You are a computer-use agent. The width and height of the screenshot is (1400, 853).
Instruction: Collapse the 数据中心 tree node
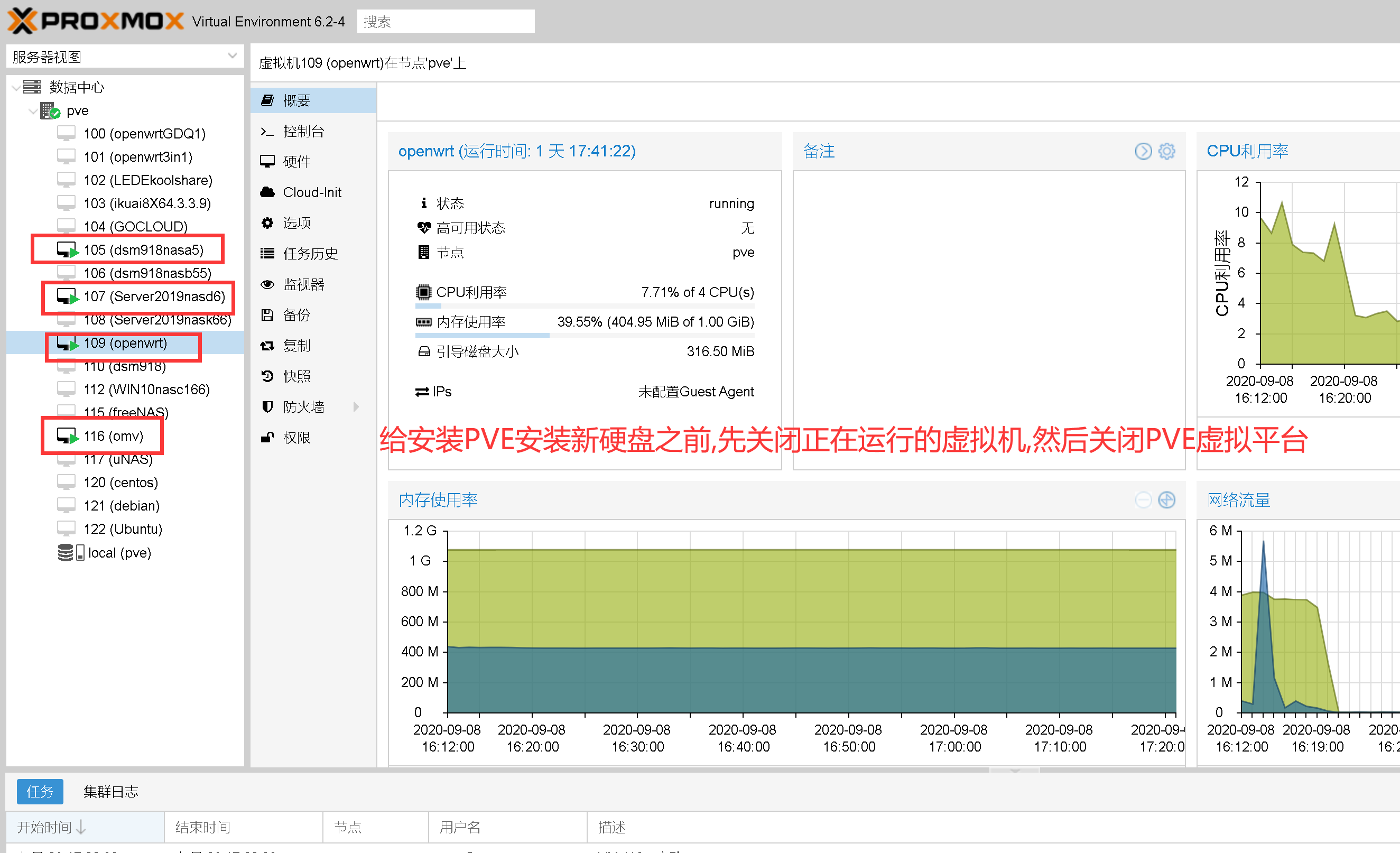click(16, 88)
